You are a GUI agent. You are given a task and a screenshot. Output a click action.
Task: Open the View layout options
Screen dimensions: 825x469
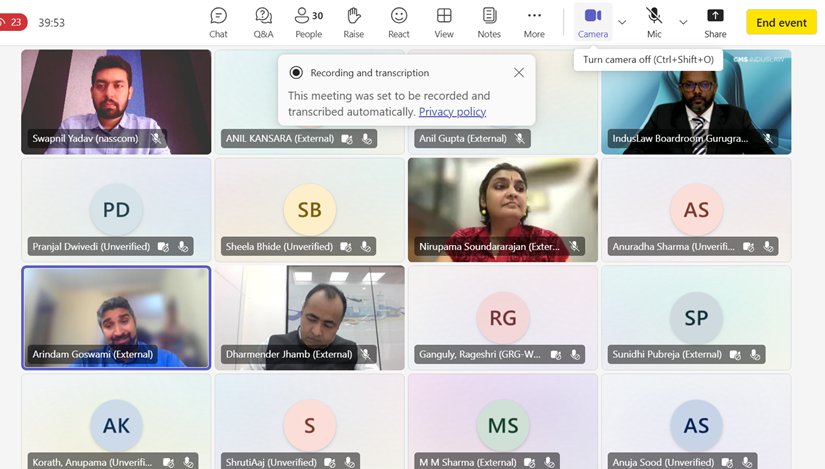(x=444, y=23)
